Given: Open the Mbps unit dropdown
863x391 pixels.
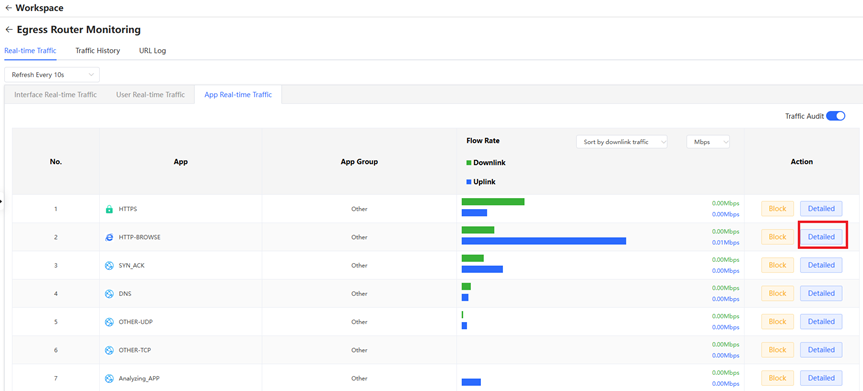Looking at the screenshot, I should [708, 142].
